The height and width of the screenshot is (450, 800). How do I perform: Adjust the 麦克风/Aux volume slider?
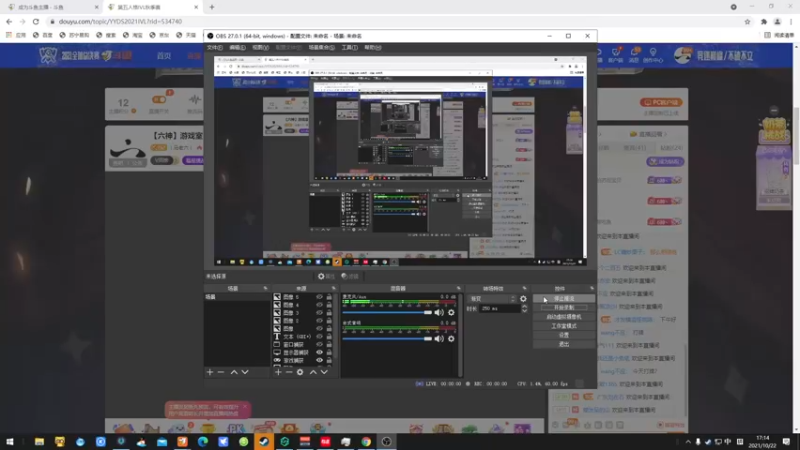click(387, 312)
